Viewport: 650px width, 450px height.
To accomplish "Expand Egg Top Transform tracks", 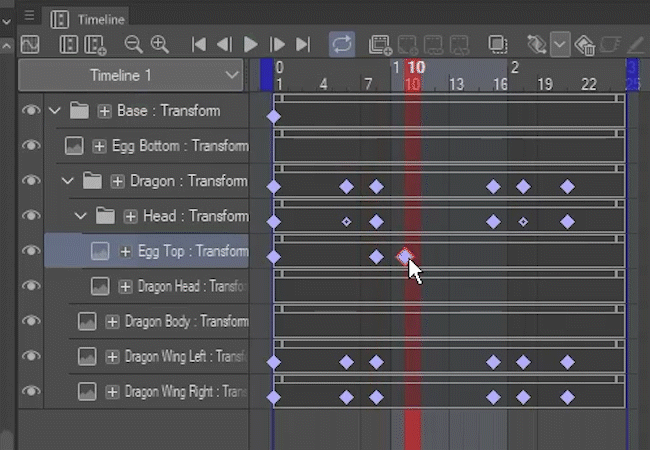I will pyautogui.click(x=125, y=251).
